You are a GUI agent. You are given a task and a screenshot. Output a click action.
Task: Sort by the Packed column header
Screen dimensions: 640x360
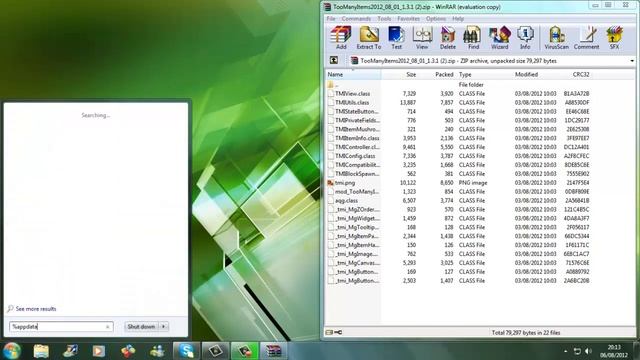coord(437,74)
